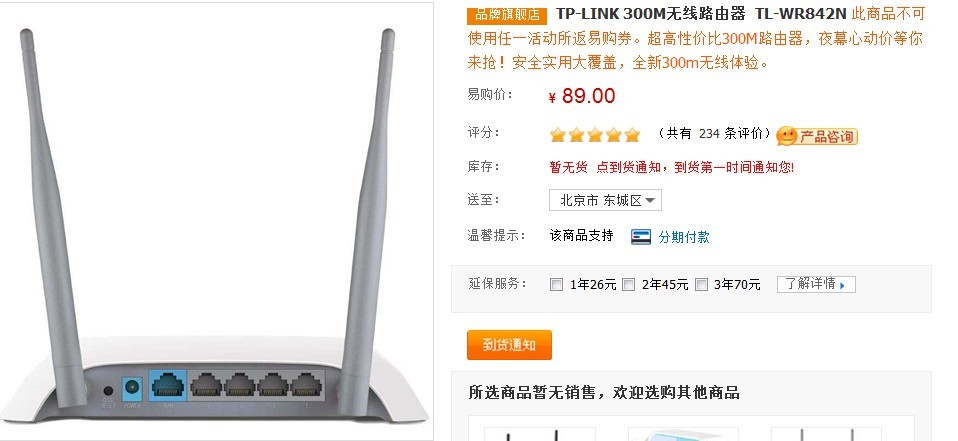The image size is (958, 441).
Task: Click the blue arrow in 了解详情
Action: (x=843, y=285)
